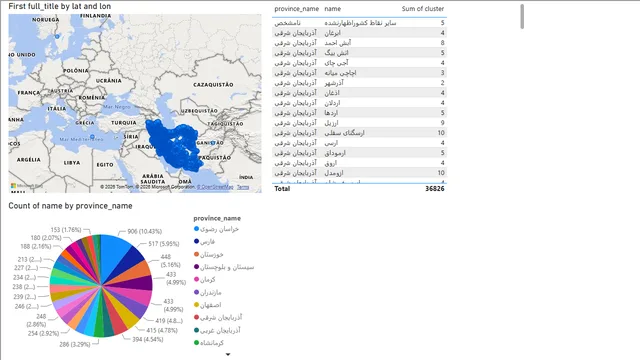Click the 153 (1.76%) data label
Screen dimensions: 640x360
coord(66,230)
